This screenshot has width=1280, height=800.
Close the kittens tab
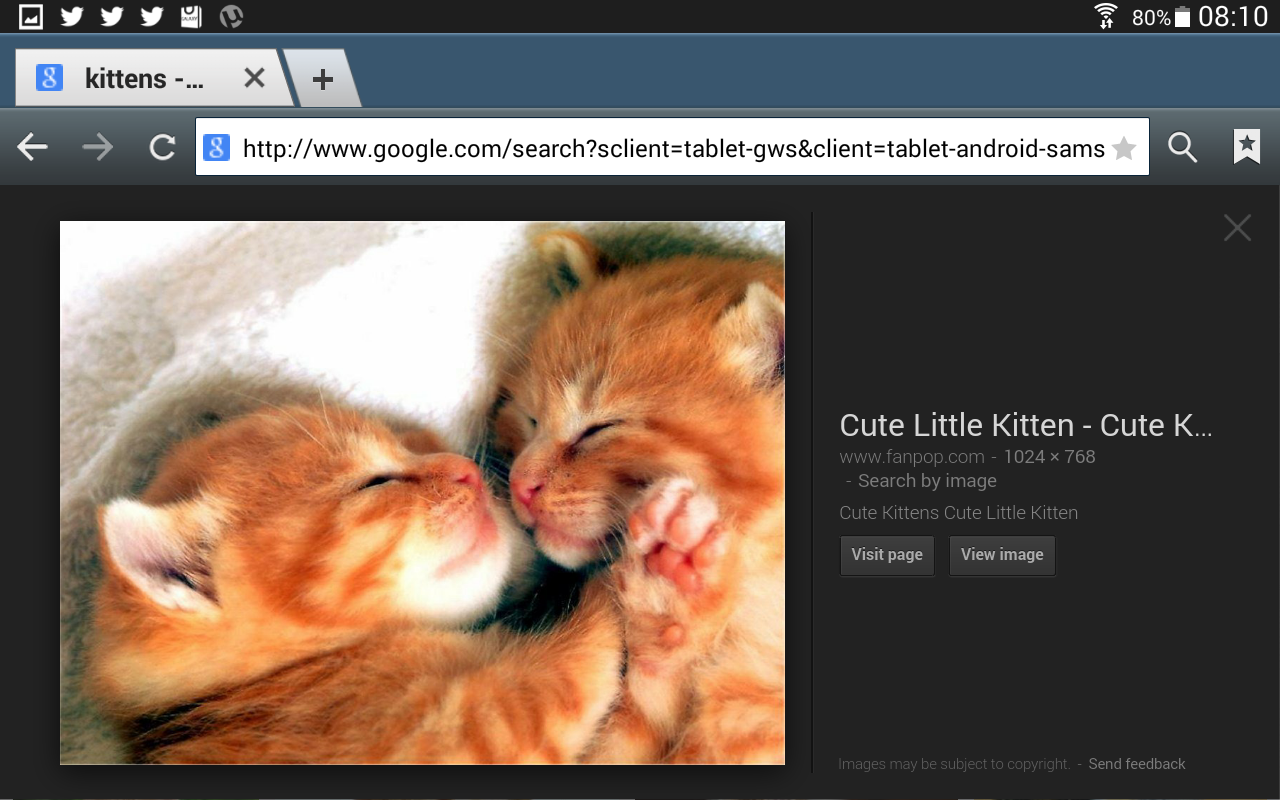(255, 78)
